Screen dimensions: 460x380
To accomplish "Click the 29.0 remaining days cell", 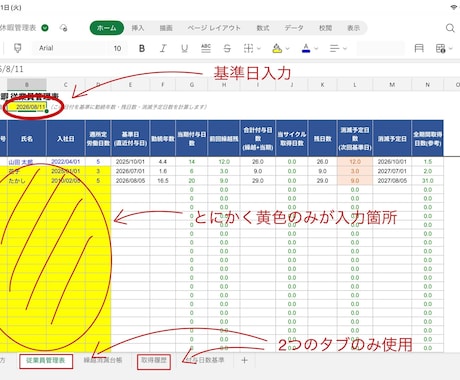I will tap(322, 181).
